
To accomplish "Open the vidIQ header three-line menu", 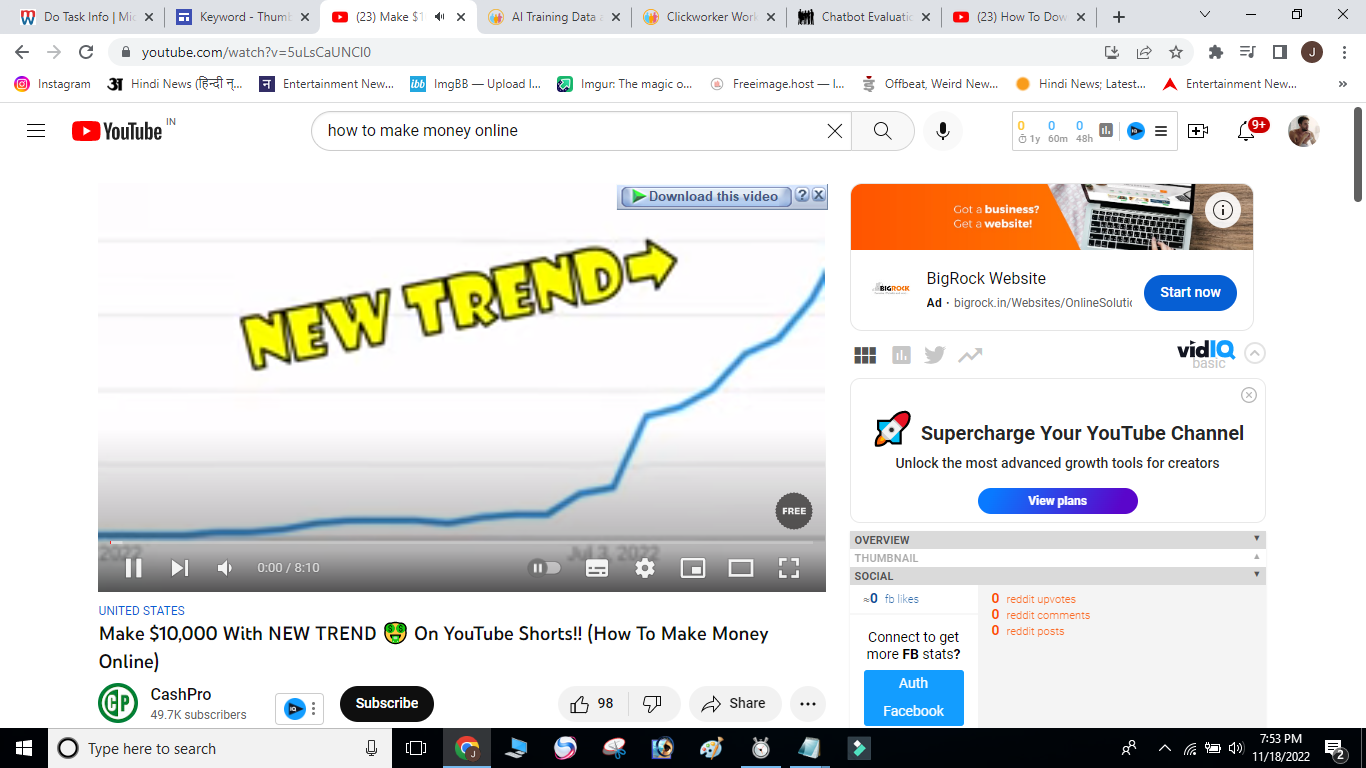I will [1161, 131].
